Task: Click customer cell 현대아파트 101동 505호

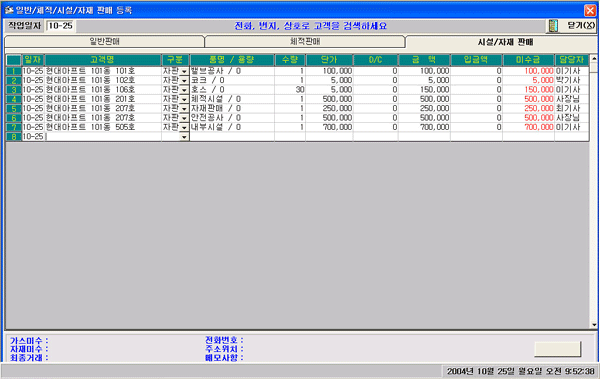Action: click(103, 127)
